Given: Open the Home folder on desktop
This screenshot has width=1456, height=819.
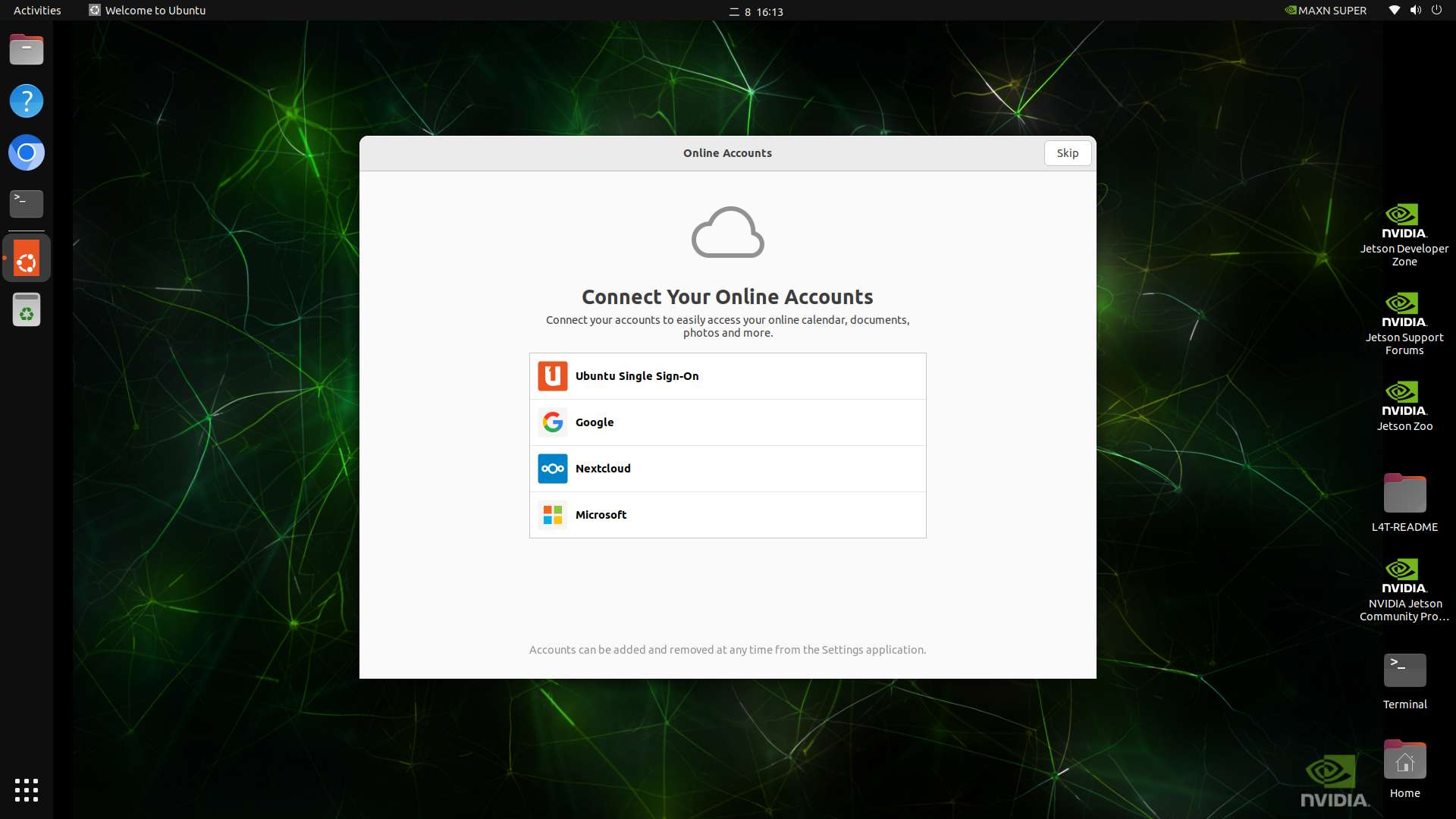Looking at the screenshot, I should pos(1404,769).
